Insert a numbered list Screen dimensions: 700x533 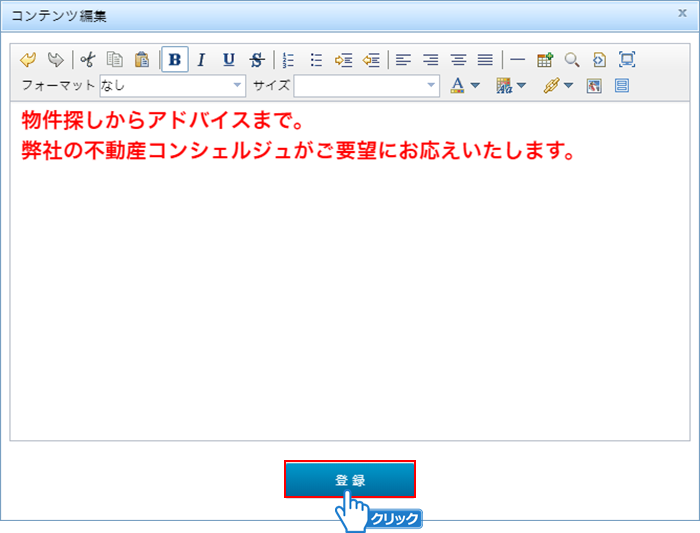coord(289,60)
